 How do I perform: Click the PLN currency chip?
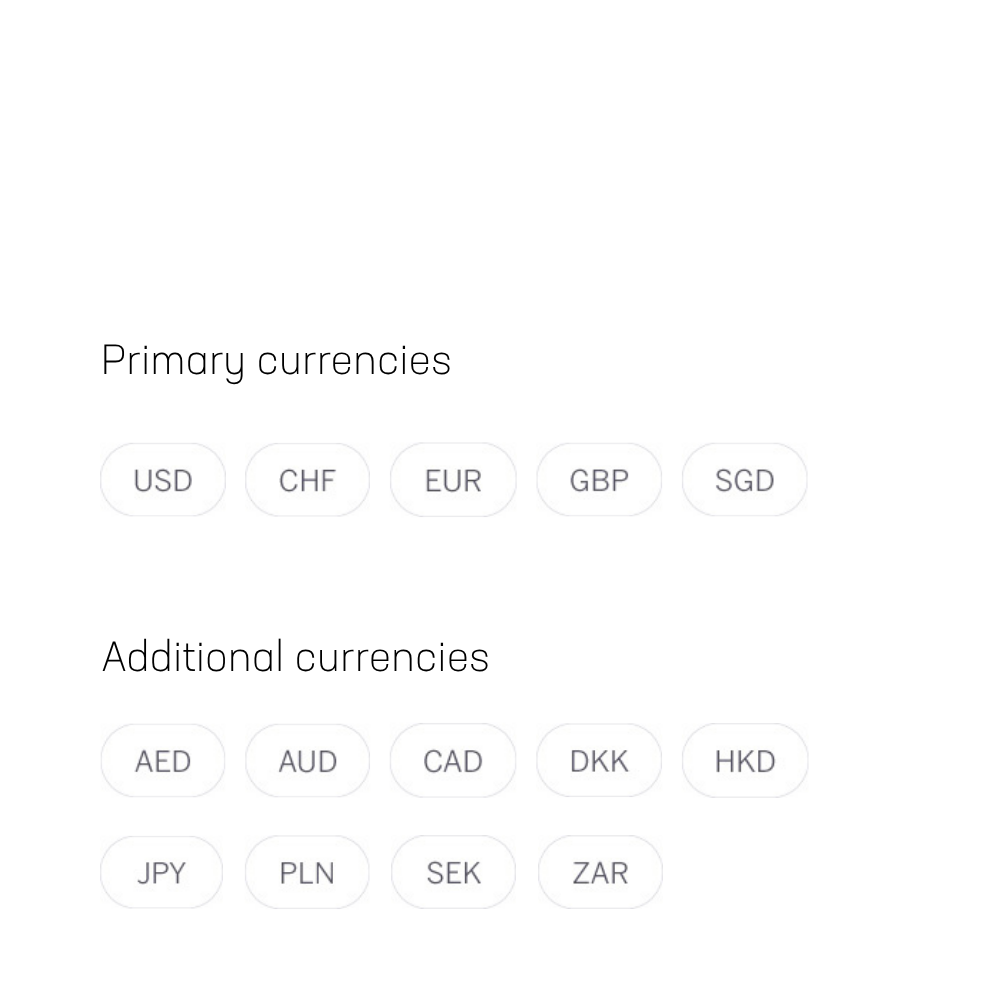[307, 872]
